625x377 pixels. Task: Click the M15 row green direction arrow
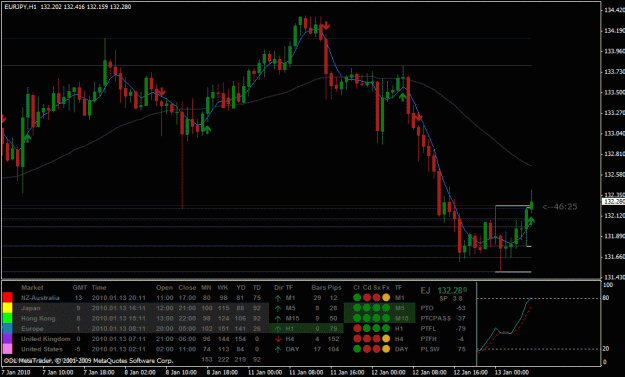tap(278, 318)
